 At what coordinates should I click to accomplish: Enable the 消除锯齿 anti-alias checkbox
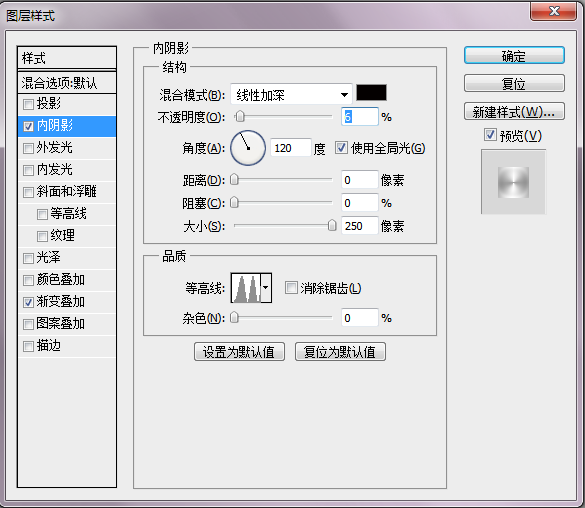click(x=291, y=288)
